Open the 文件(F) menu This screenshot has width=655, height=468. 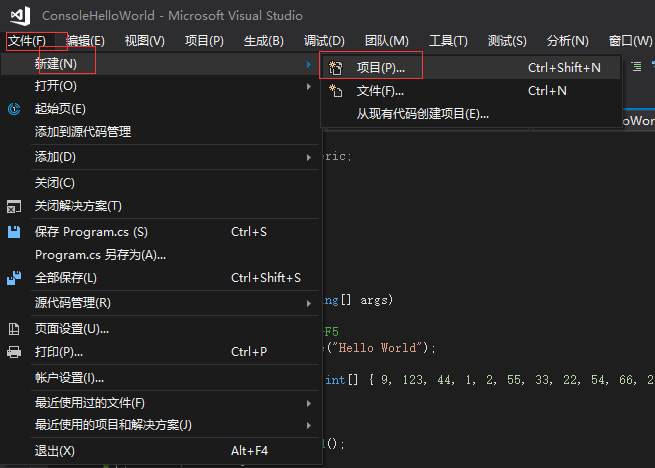pyautogui.click(x=27, y=41)
